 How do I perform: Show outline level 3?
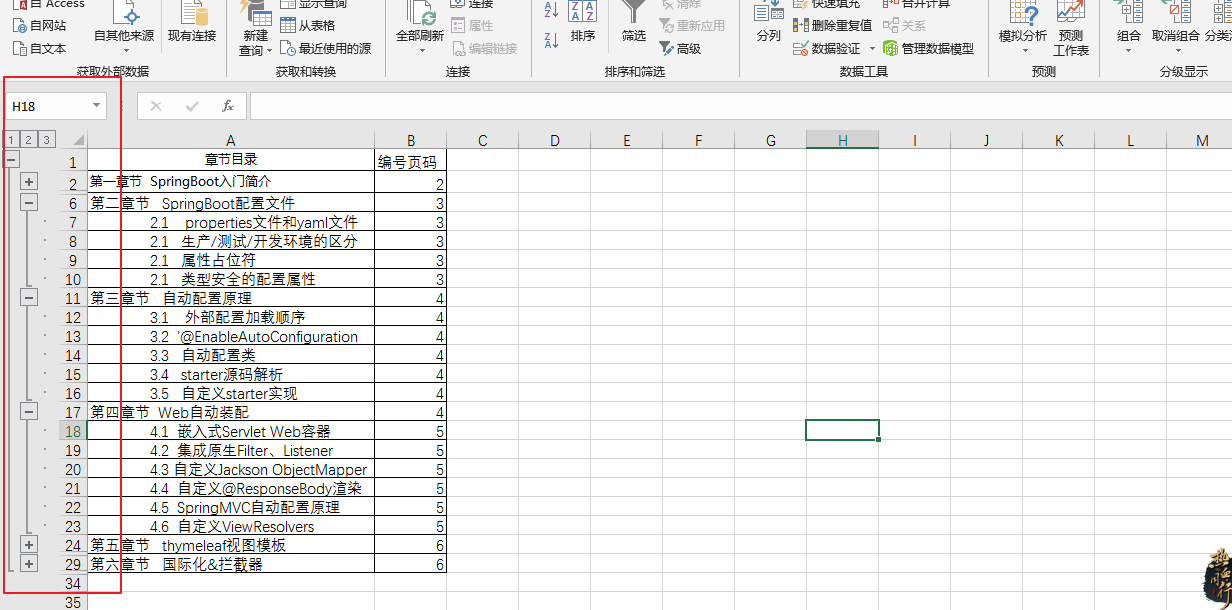coord(47,140)
